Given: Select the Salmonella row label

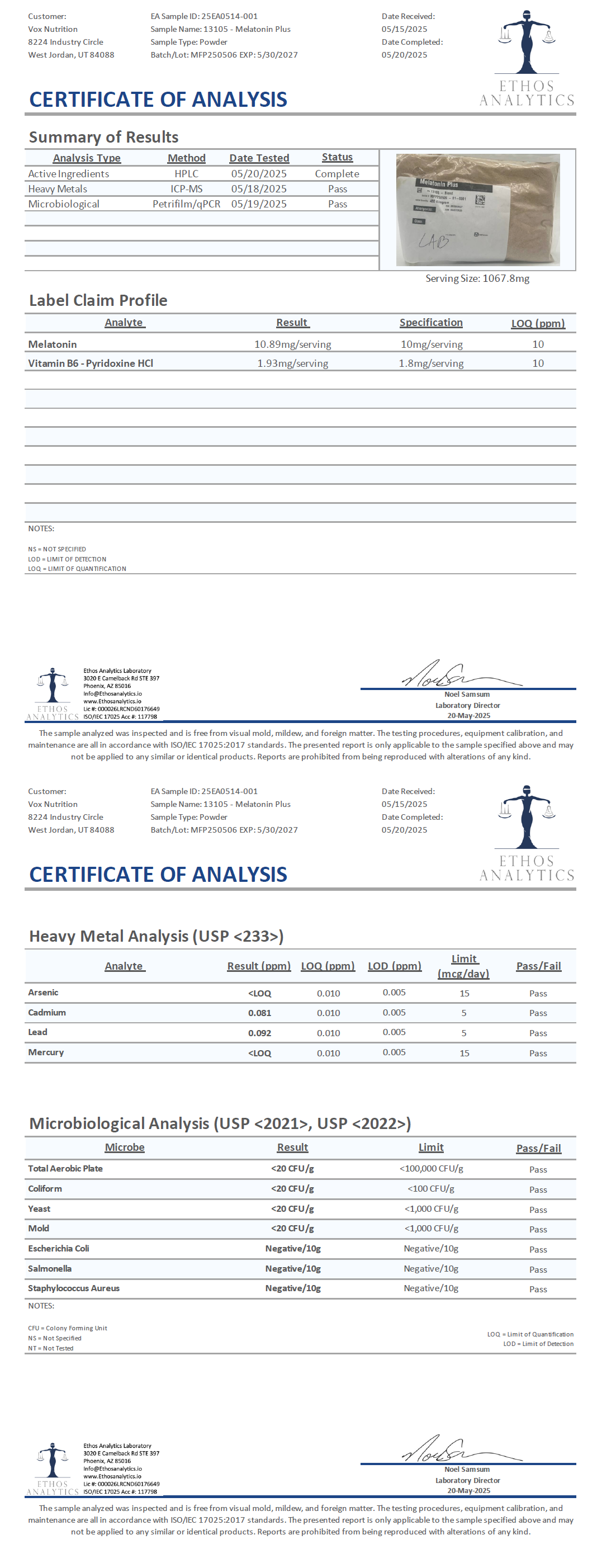Looking at the screenshot, I should (50, 1268).
